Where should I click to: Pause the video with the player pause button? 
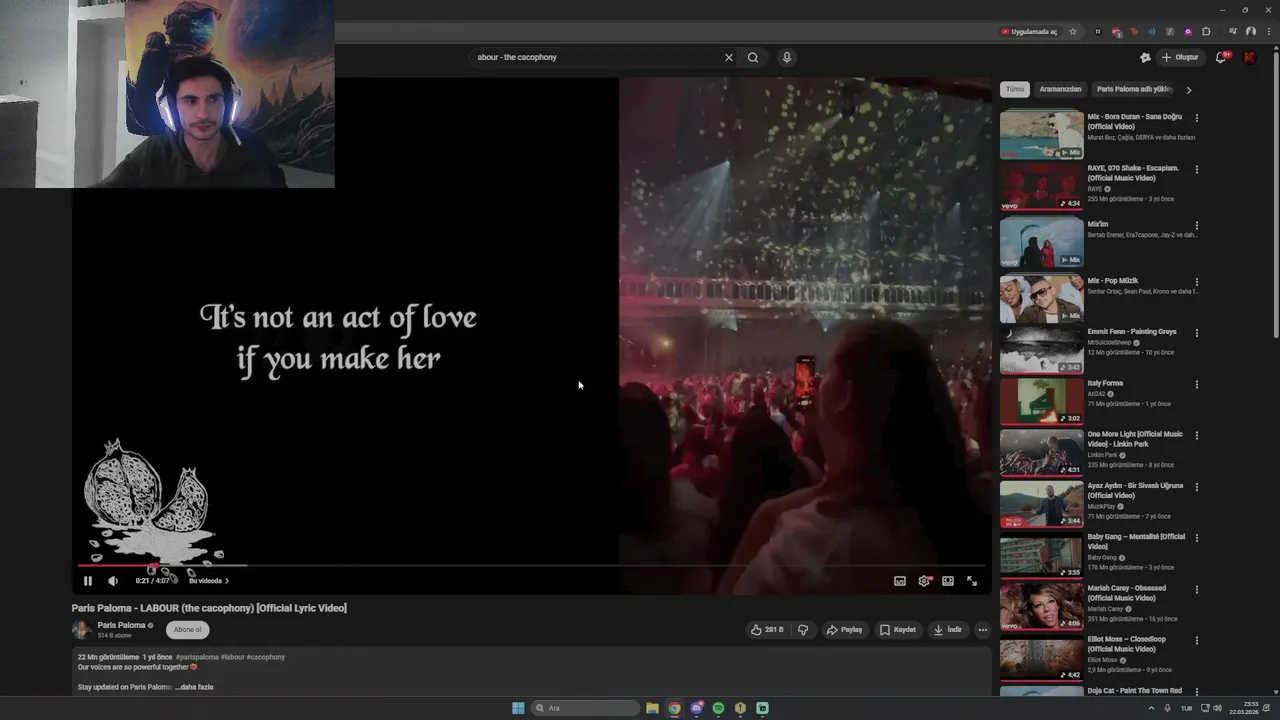pos(87,581)
